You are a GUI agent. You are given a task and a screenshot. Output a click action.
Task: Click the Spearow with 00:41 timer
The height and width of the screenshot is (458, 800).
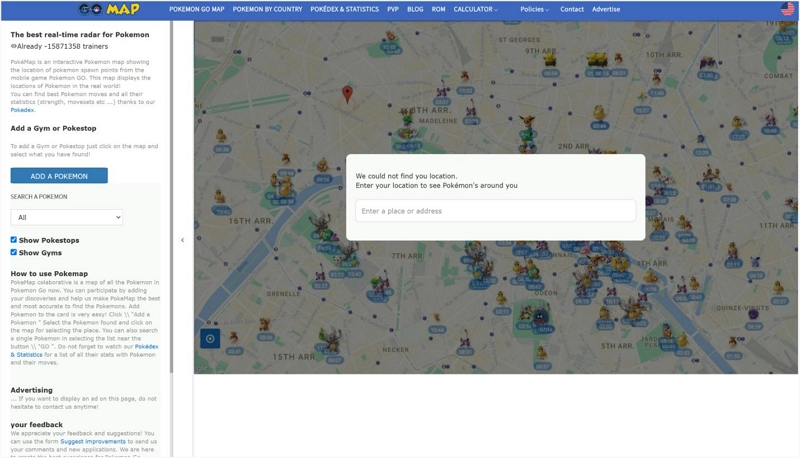pos(234,338)
